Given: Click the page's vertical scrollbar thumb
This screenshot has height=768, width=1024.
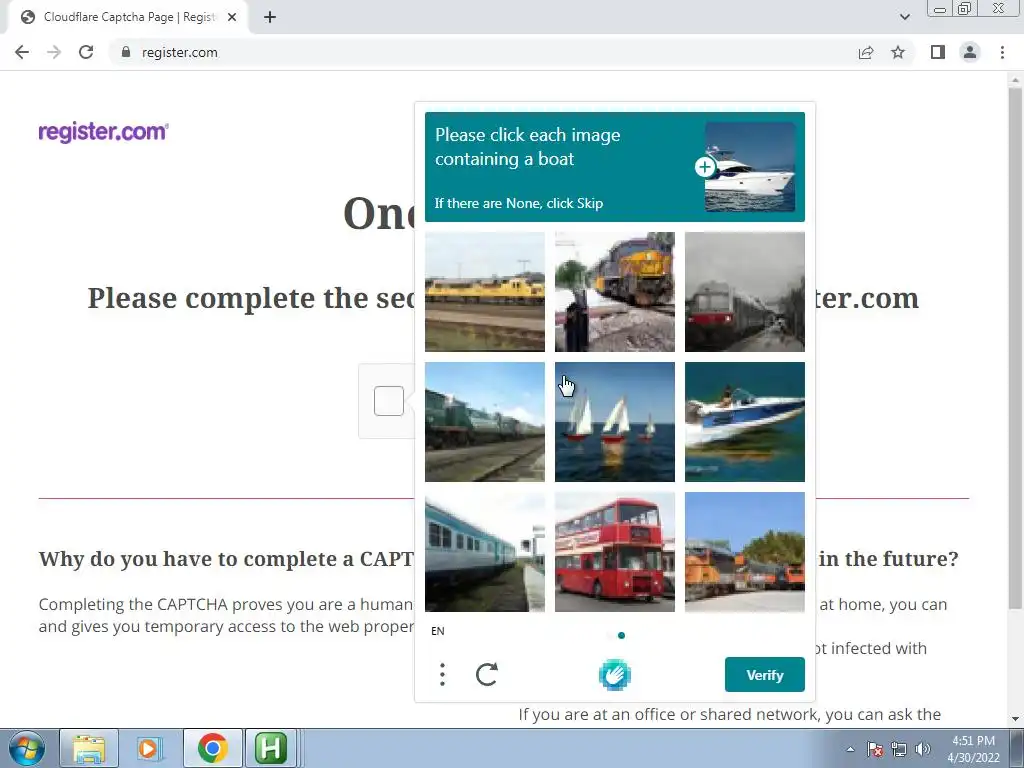Looking at the screenshot, I should (x=1015, y=349).
